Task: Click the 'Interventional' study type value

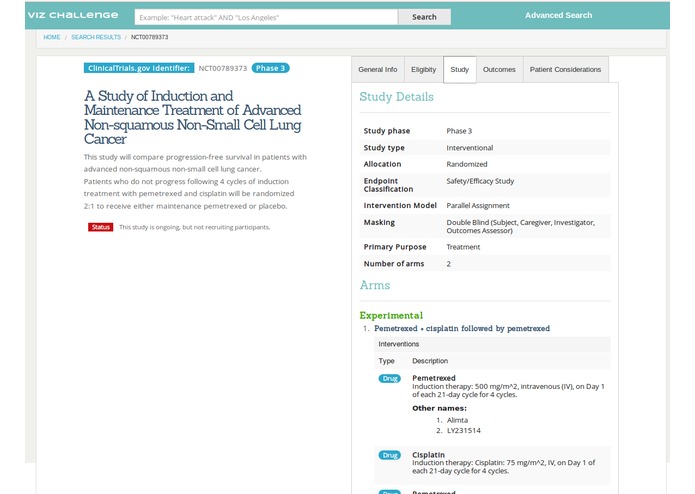Action: [x=469, y=148]
